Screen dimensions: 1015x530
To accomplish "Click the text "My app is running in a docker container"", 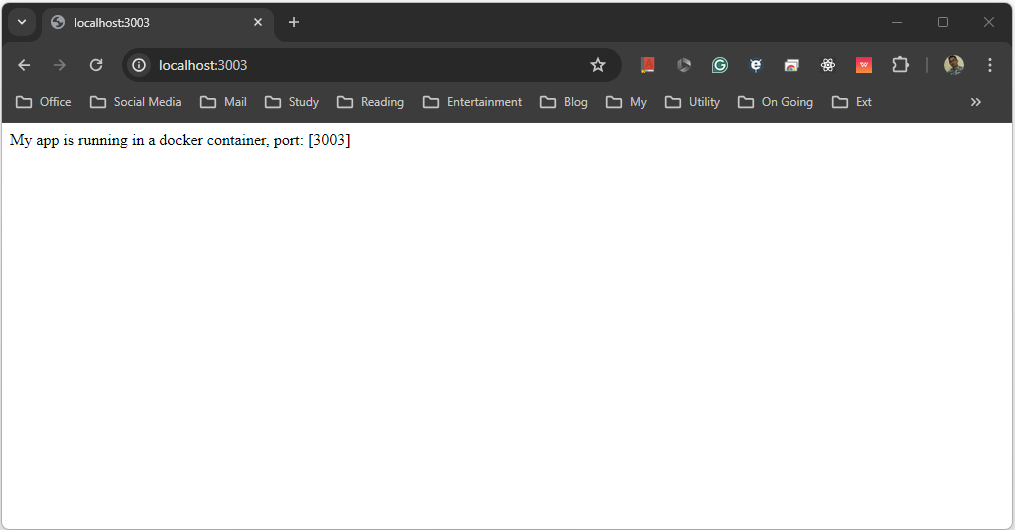I will 139,140.
